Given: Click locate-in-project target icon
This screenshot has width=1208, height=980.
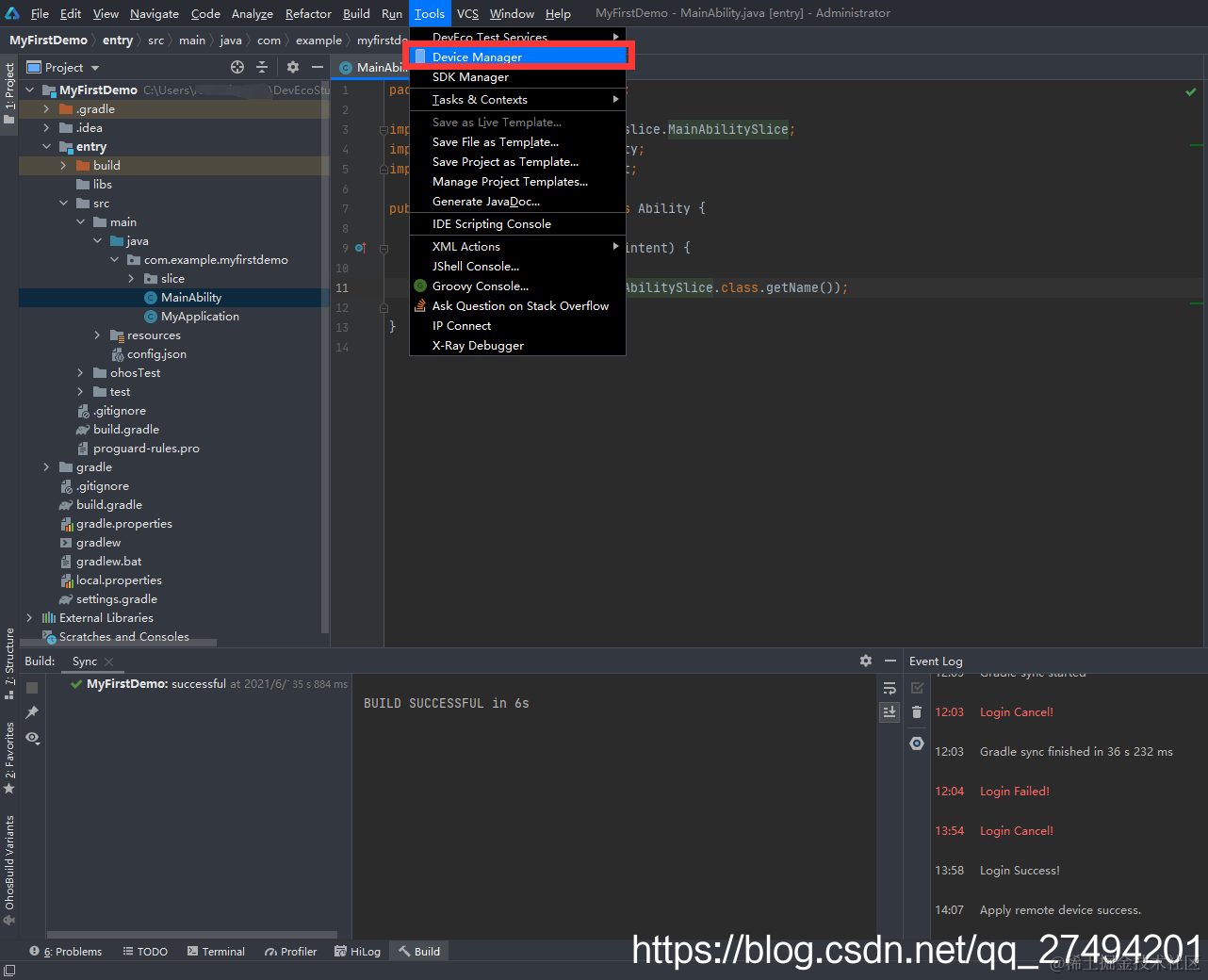Looking at the screenshot, I should point(237,67).
